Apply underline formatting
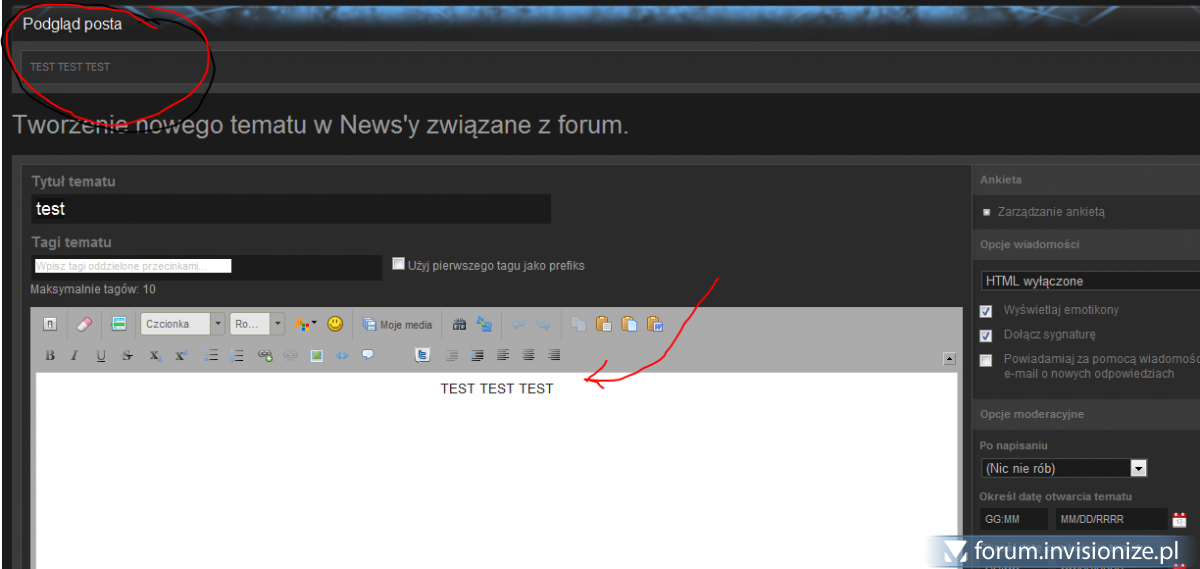The width and height of the screenshot is (1200, 569). pyautogui.click(x=101, y=355)
